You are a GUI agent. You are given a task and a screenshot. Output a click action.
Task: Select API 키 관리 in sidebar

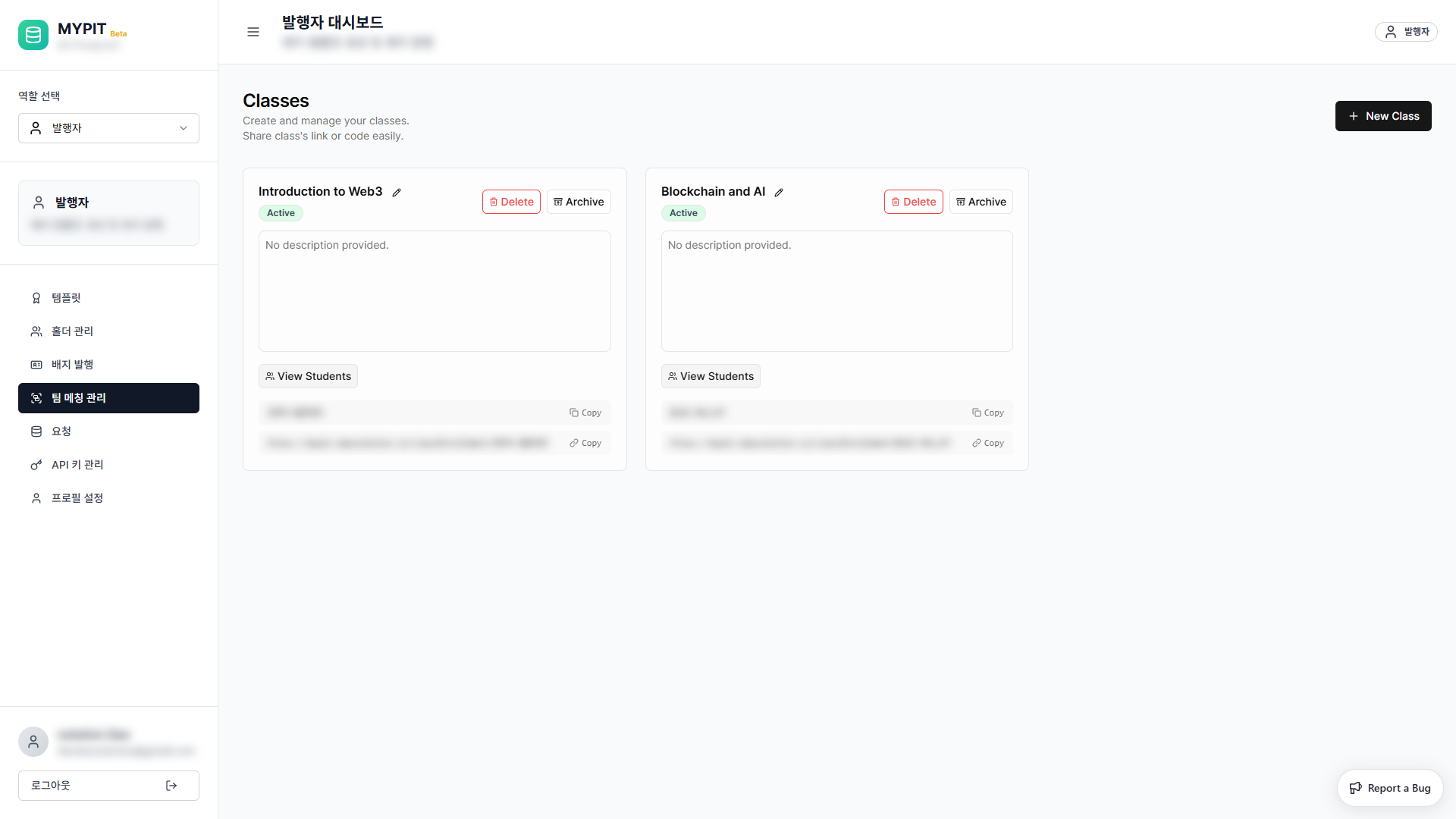pyautogui.click(x=77, y=465)
